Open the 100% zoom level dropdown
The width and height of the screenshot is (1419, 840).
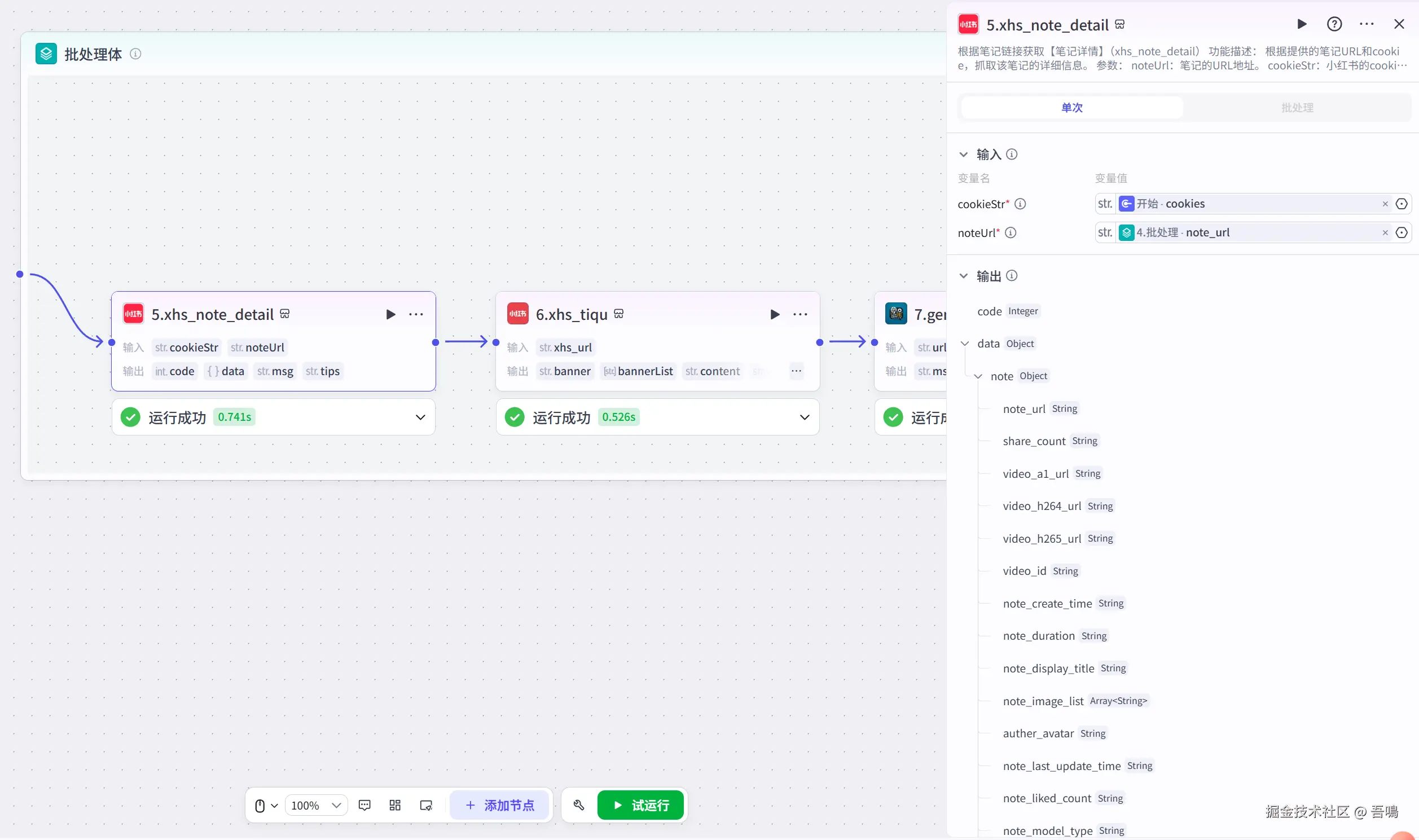tap(316, 805)
